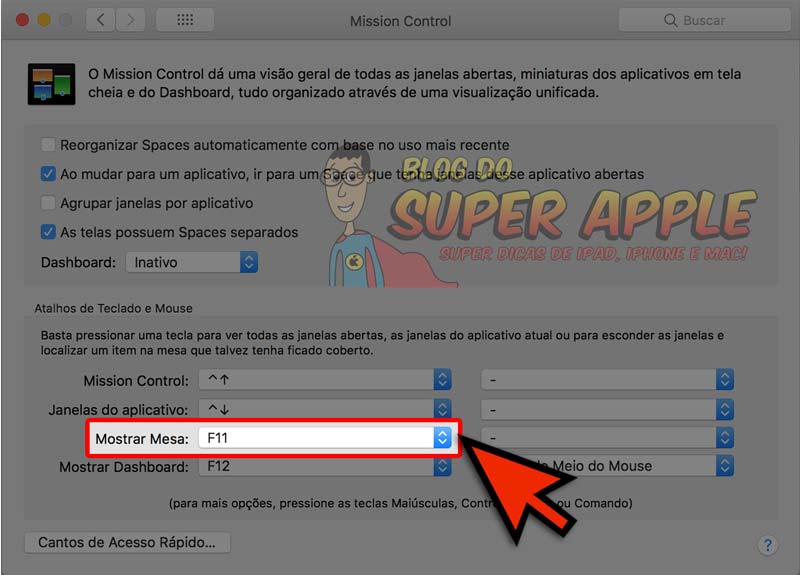
Task: Click the Janelas do aplicativo label
Action: pos(118,410)
